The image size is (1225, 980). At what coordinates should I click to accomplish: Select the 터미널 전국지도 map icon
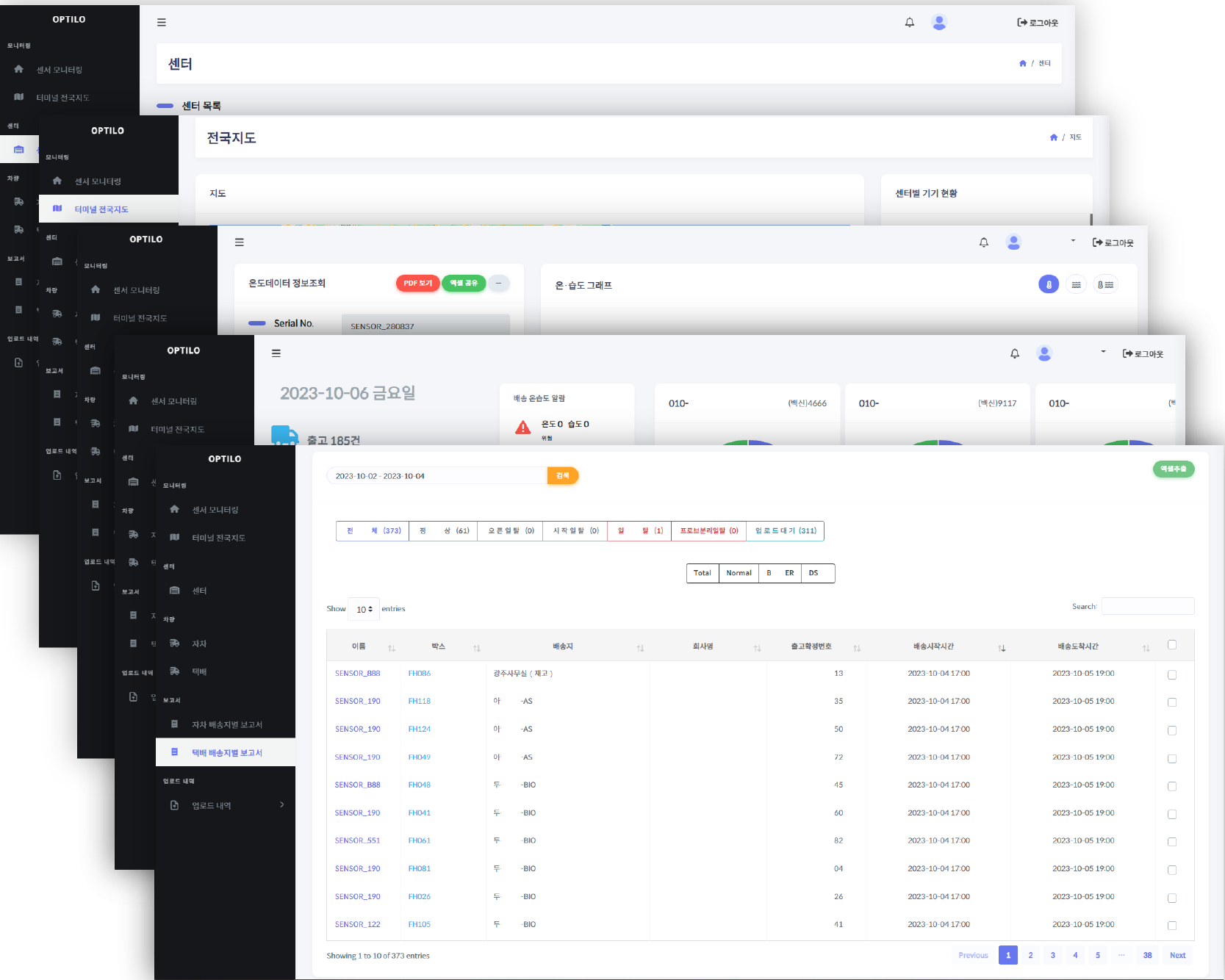click(174, 537)
